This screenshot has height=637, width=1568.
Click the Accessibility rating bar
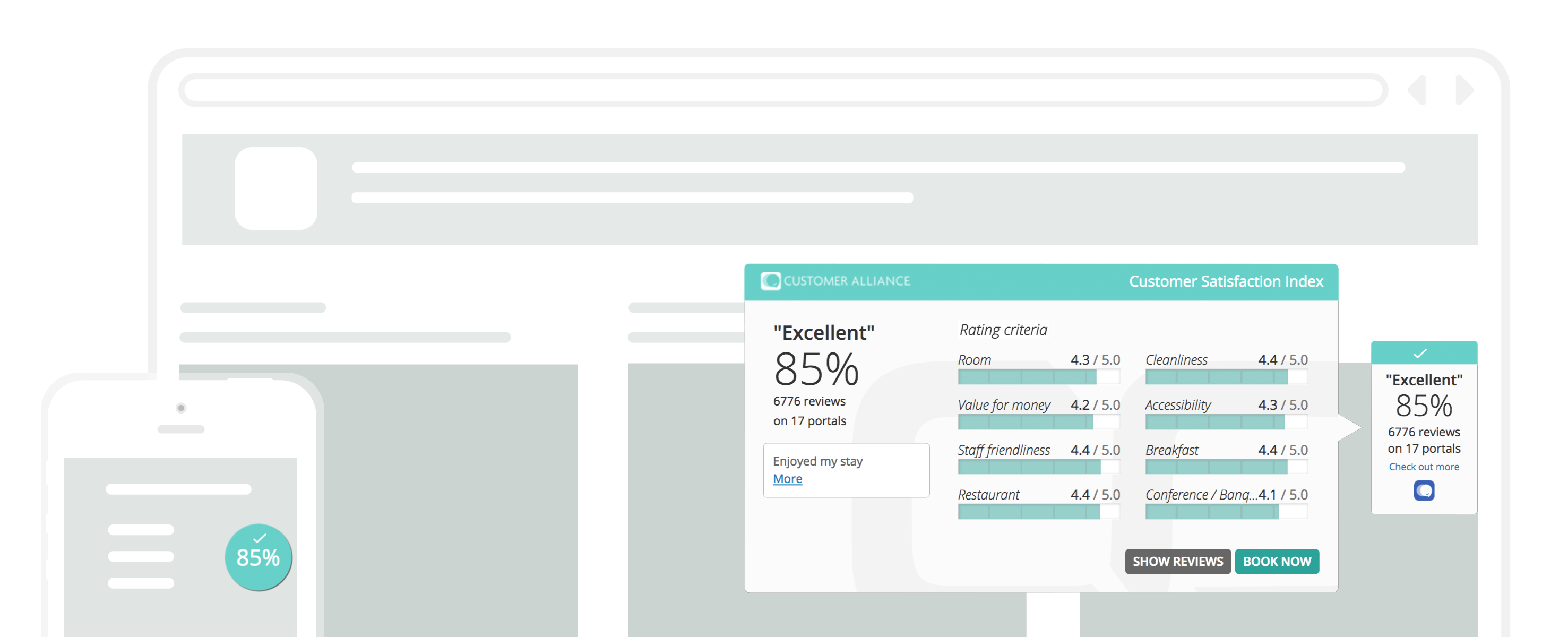click(x=1226, y=422)
